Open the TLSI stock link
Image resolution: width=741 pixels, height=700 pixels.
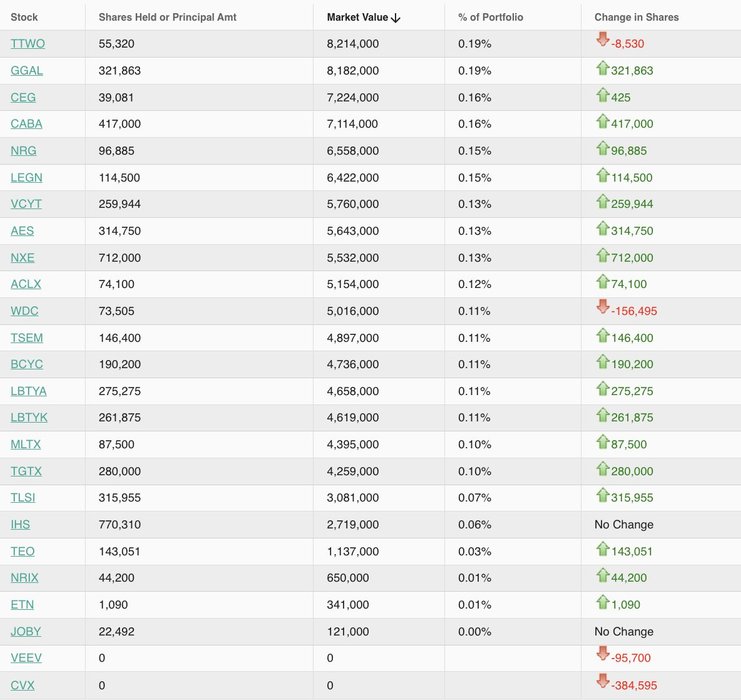[23, 498]
